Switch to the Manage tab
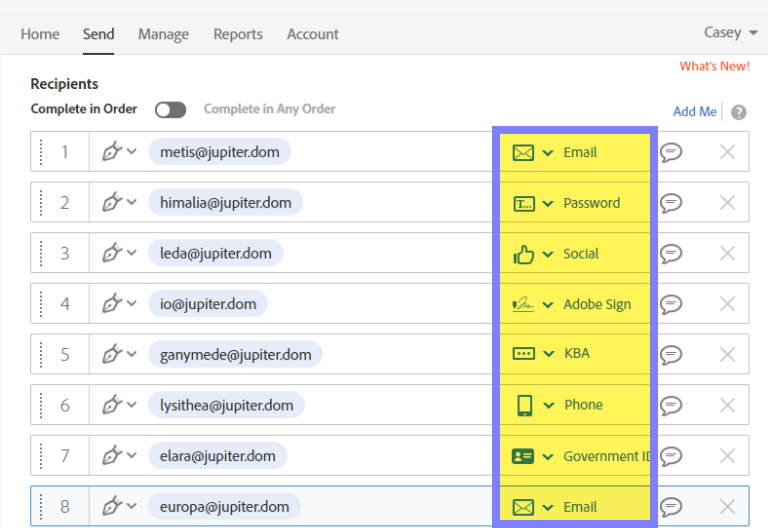This screenshot has width=768, height=528. coord(163,34)
